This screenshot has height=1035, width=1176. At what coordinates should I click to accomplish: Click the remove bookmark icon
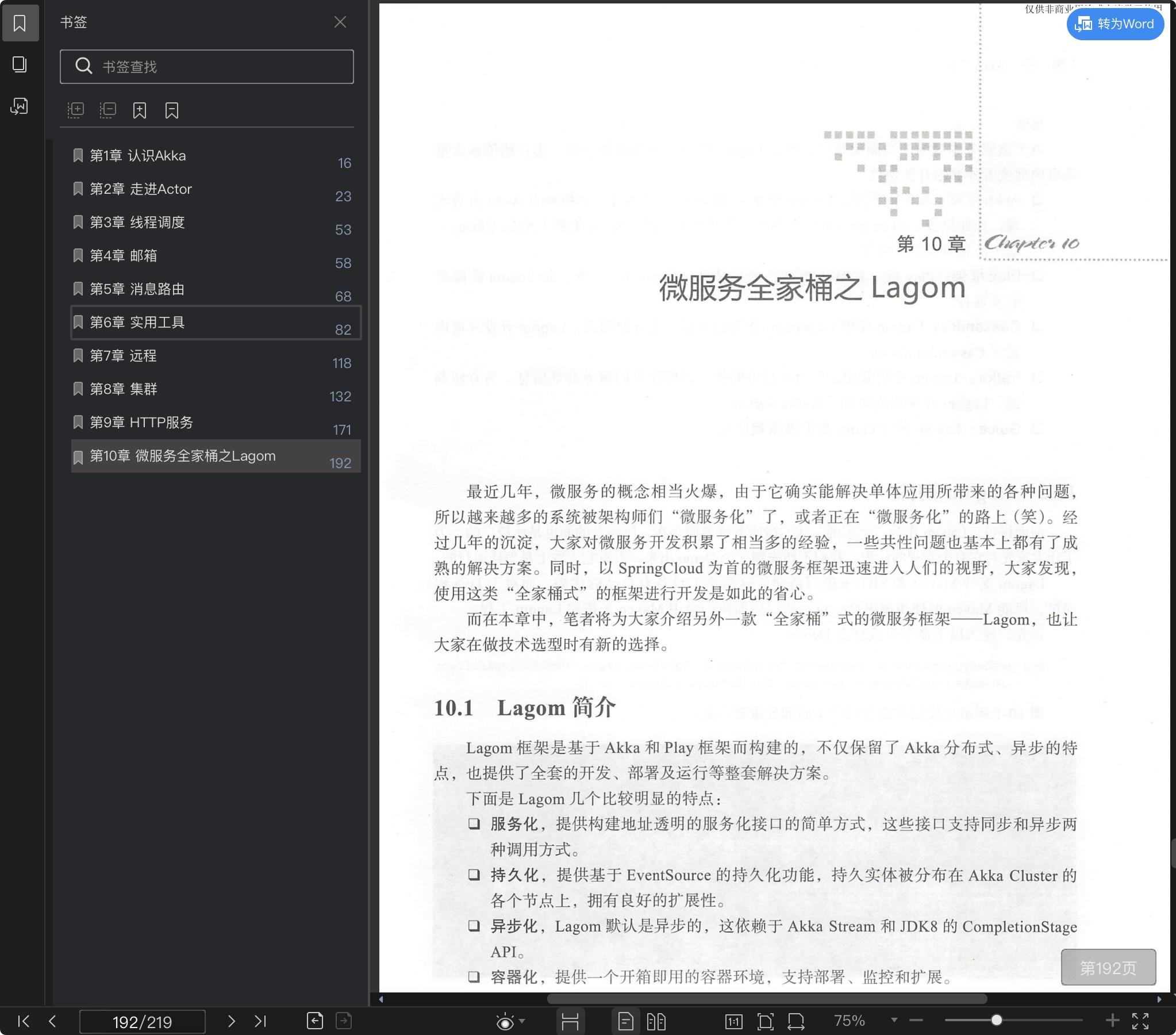tap(171, 110)
